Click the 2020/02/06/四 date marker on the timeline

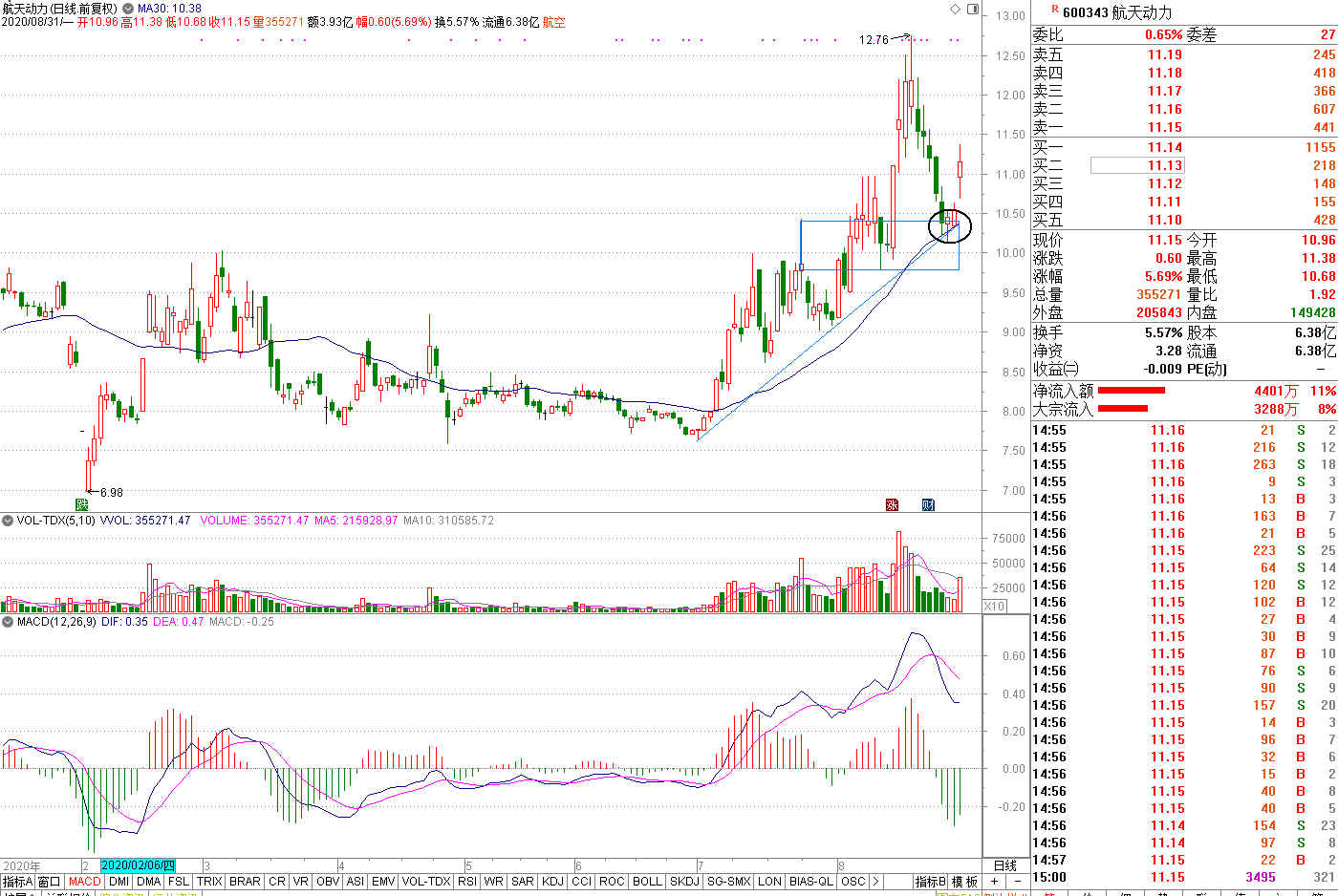click(138, 865)
